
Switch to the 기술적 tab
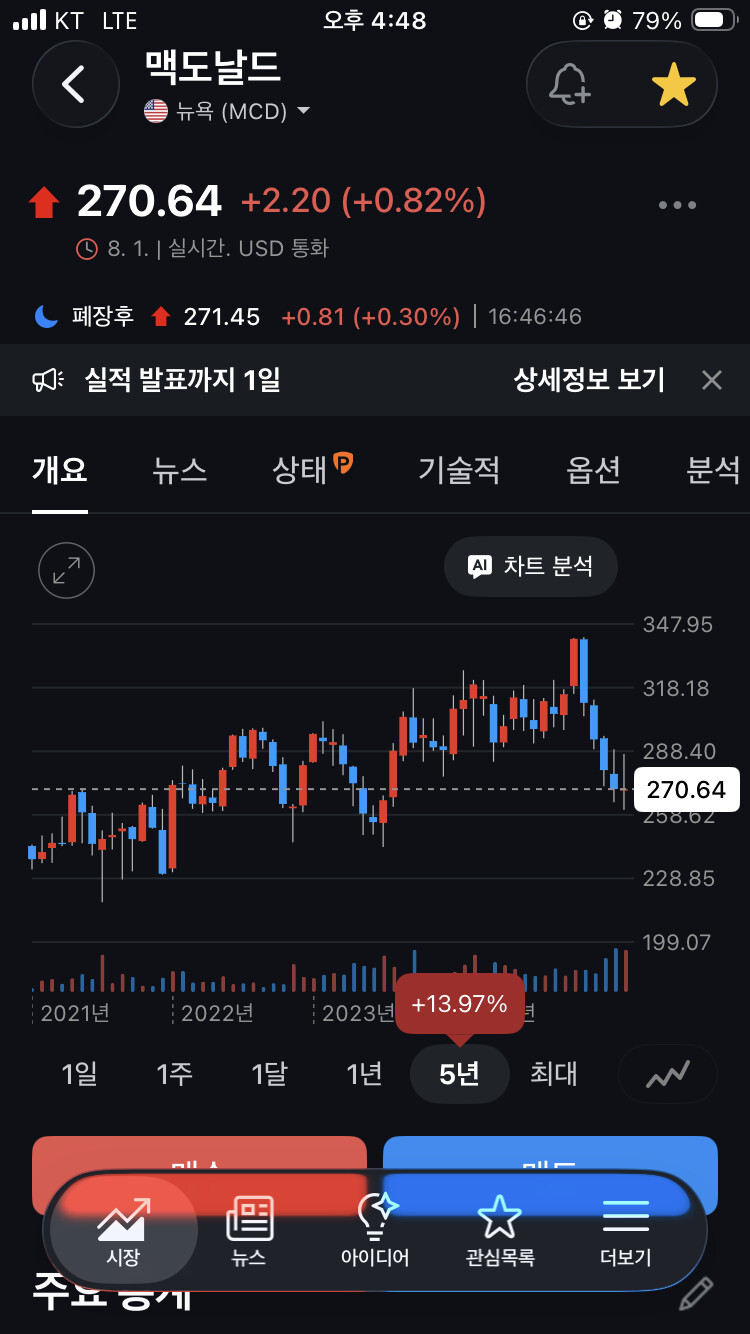coord(459,470)
